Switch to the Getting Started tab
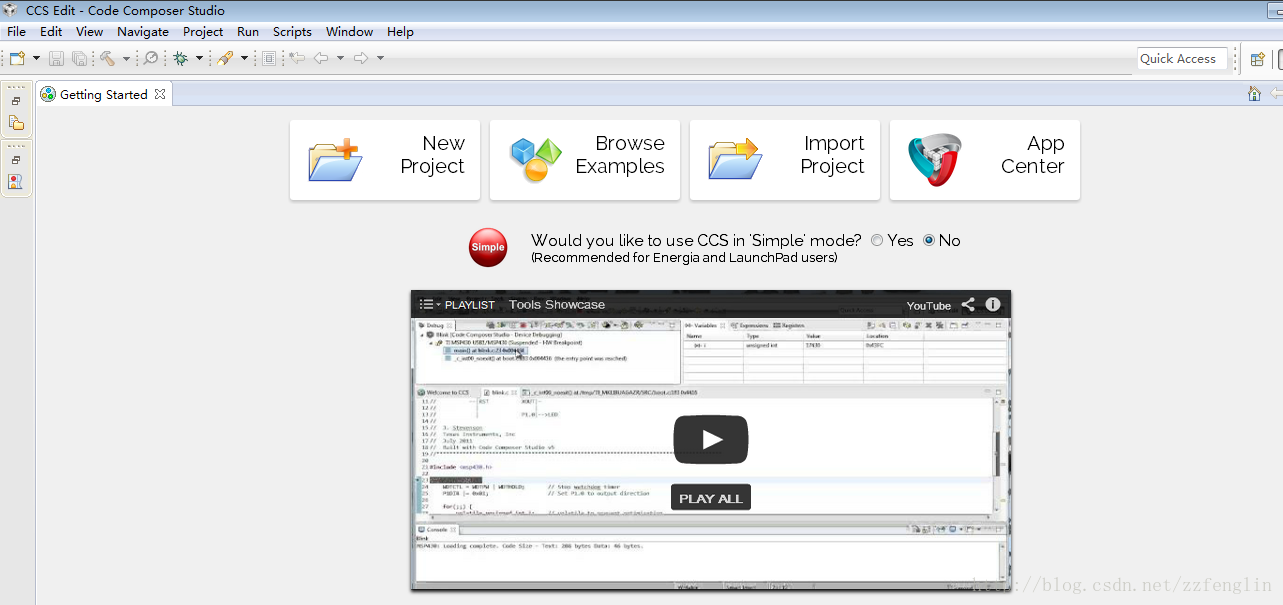Screen dimensions: 1283x605 tap(104, 95)
